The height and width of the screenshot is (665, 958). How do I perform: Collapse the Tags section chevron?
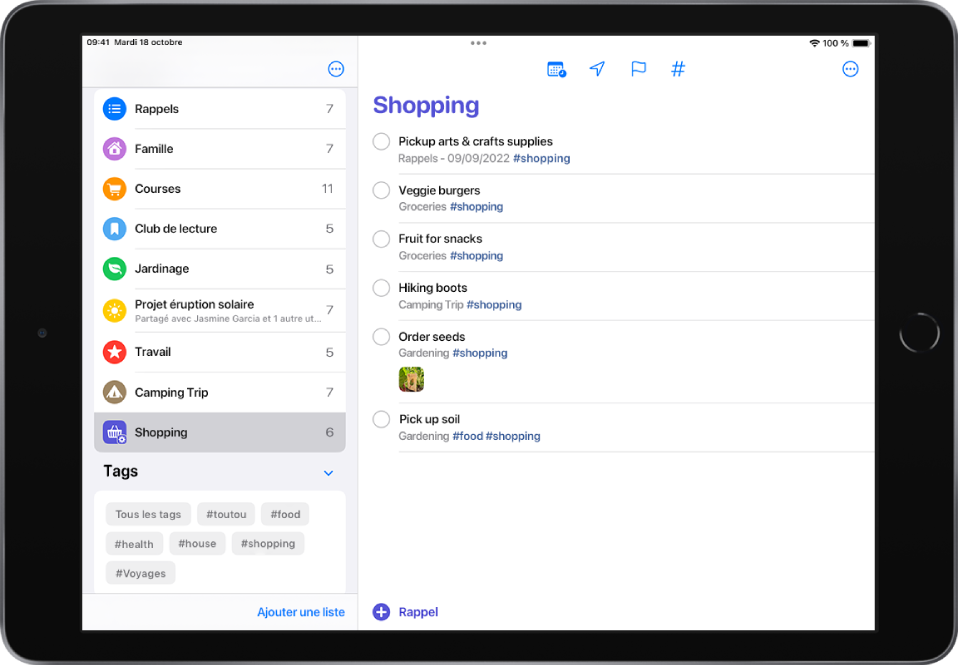[x=328, y=472]
